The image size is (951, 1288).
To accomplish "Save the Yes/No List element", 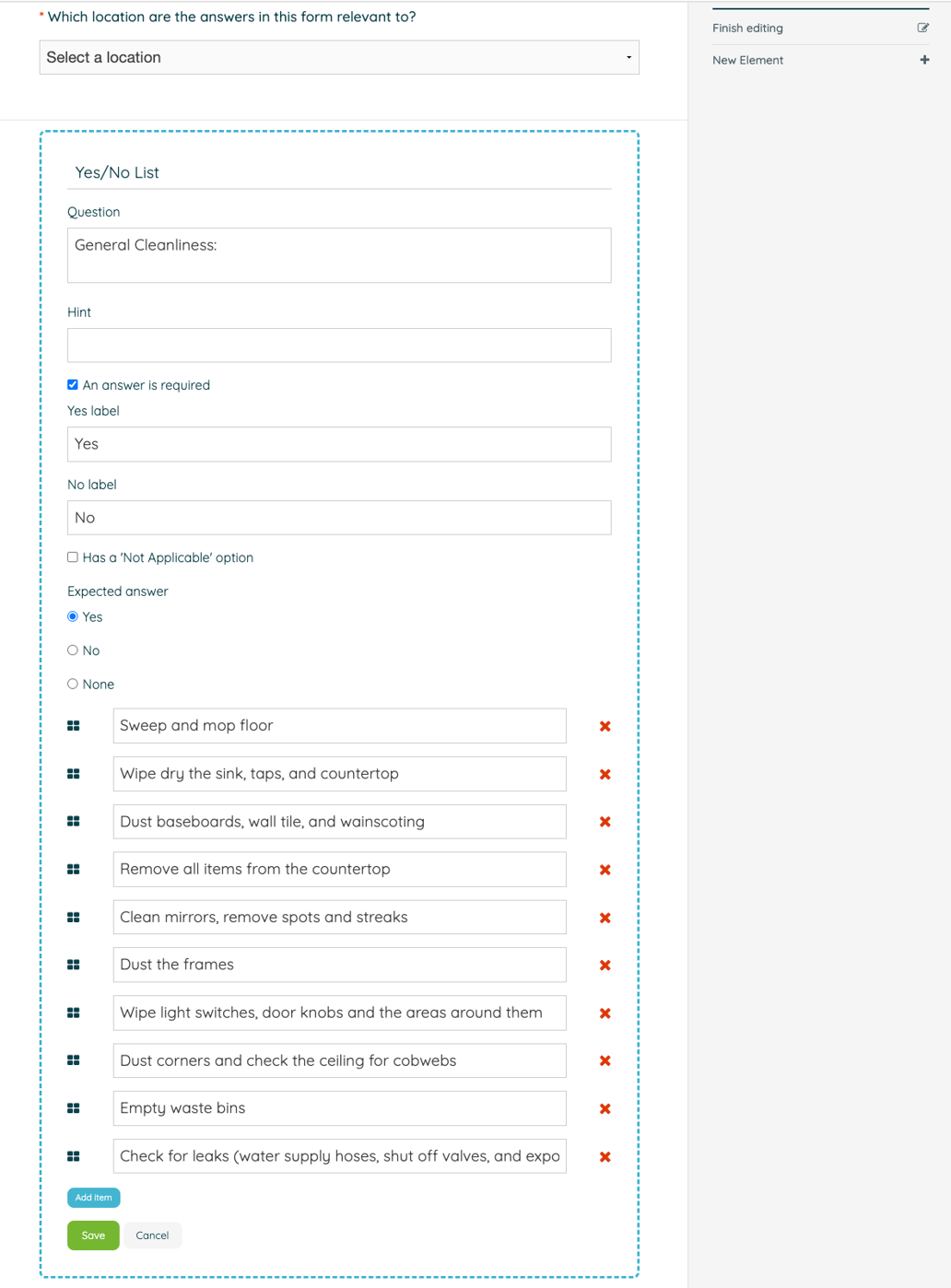I will 92,1235.
